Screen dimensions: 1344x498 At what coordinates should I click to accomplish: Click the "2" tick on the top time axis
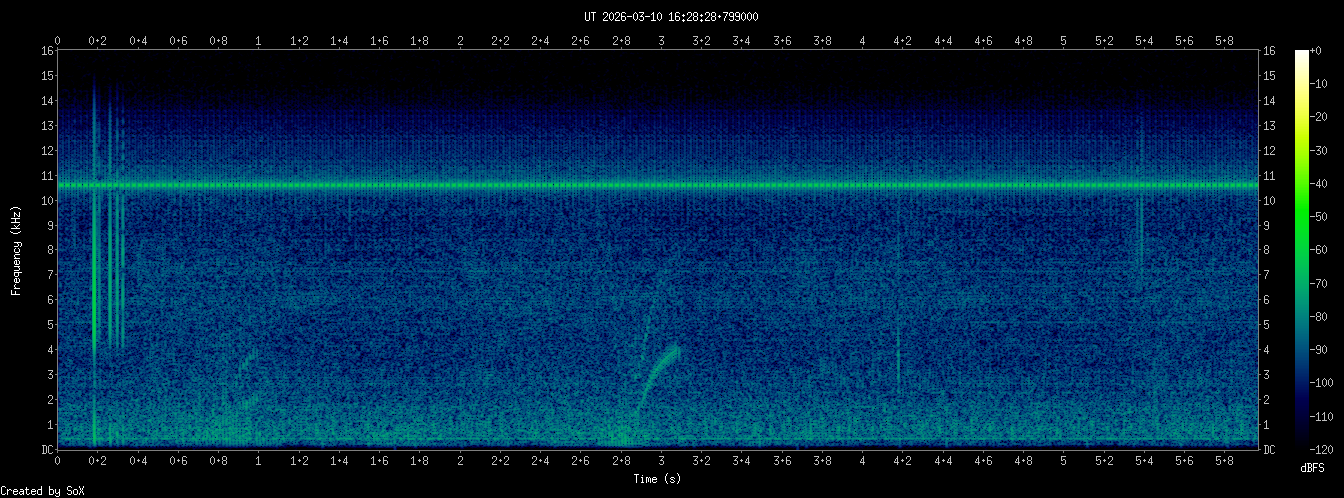point(460,41)
